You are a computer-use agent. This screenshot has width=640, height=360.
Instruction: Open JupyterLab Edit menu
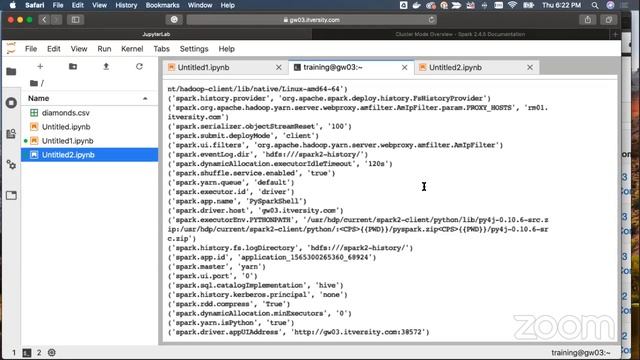coord(53,49)
